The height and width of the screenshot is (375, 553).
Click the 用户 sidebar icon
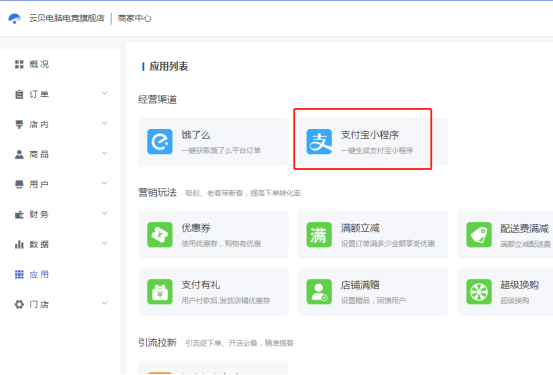[x=19, y=185]
